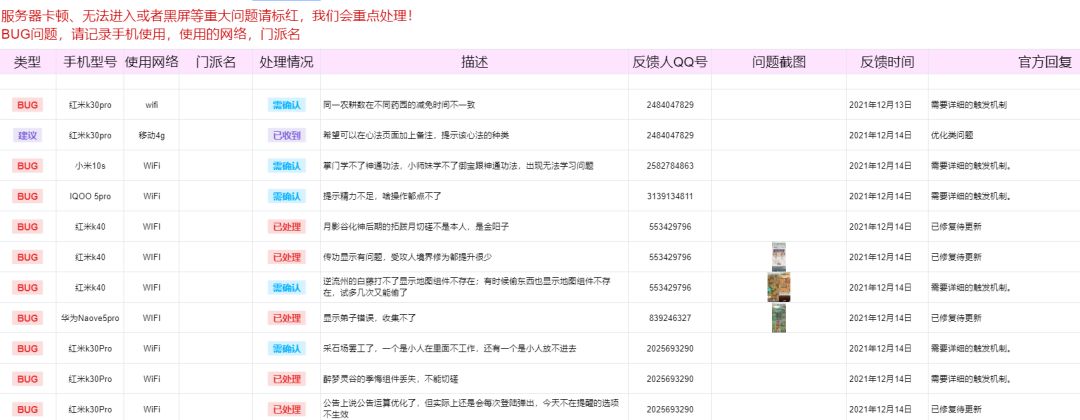1080x420 pixels.
Task: Click the BUG tag in the 小米10s row
Action: [x=28, y=166]
